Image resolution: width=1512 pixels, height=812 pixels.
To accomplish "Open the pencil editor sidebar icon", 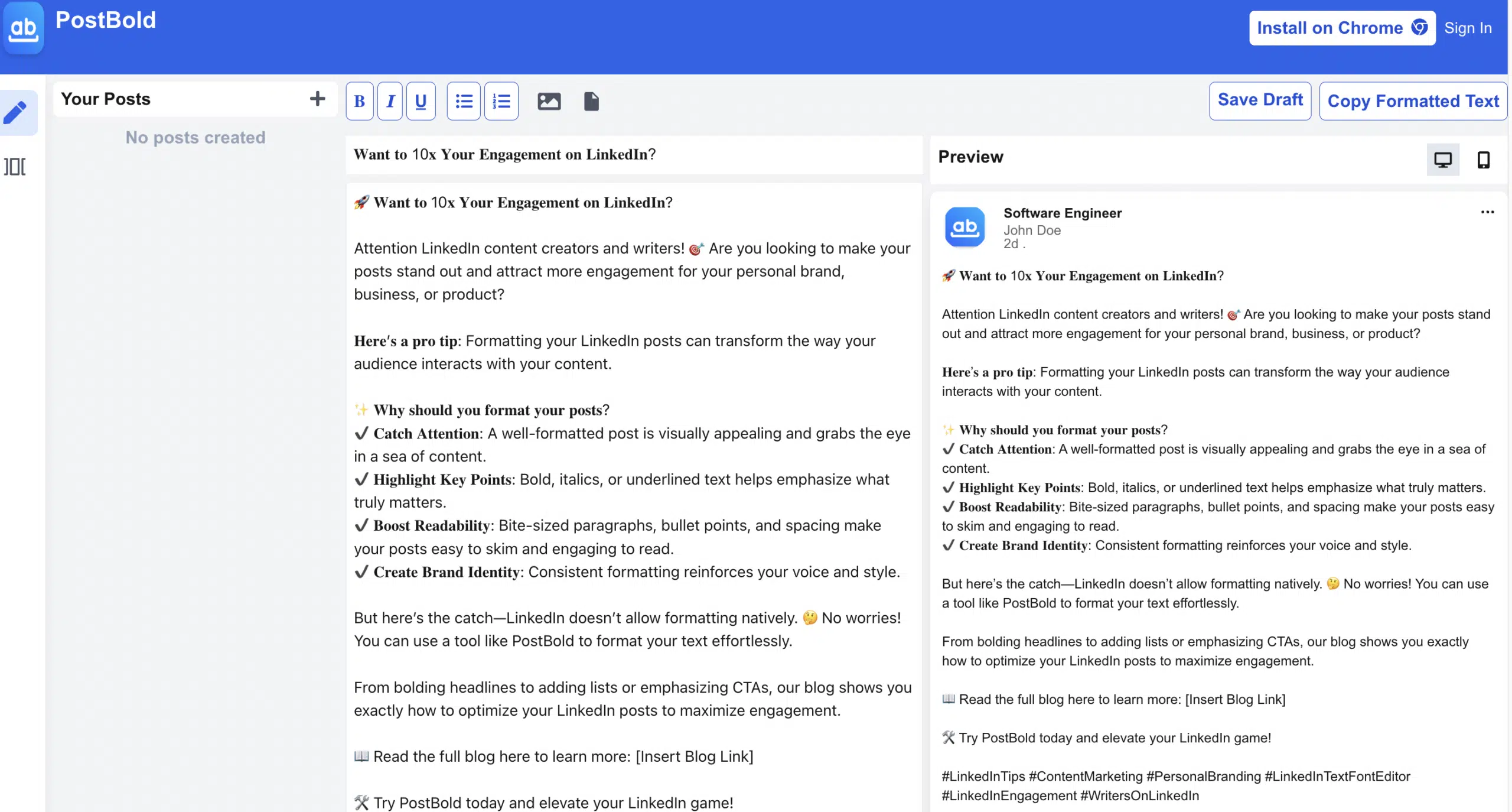I will 15,112.
